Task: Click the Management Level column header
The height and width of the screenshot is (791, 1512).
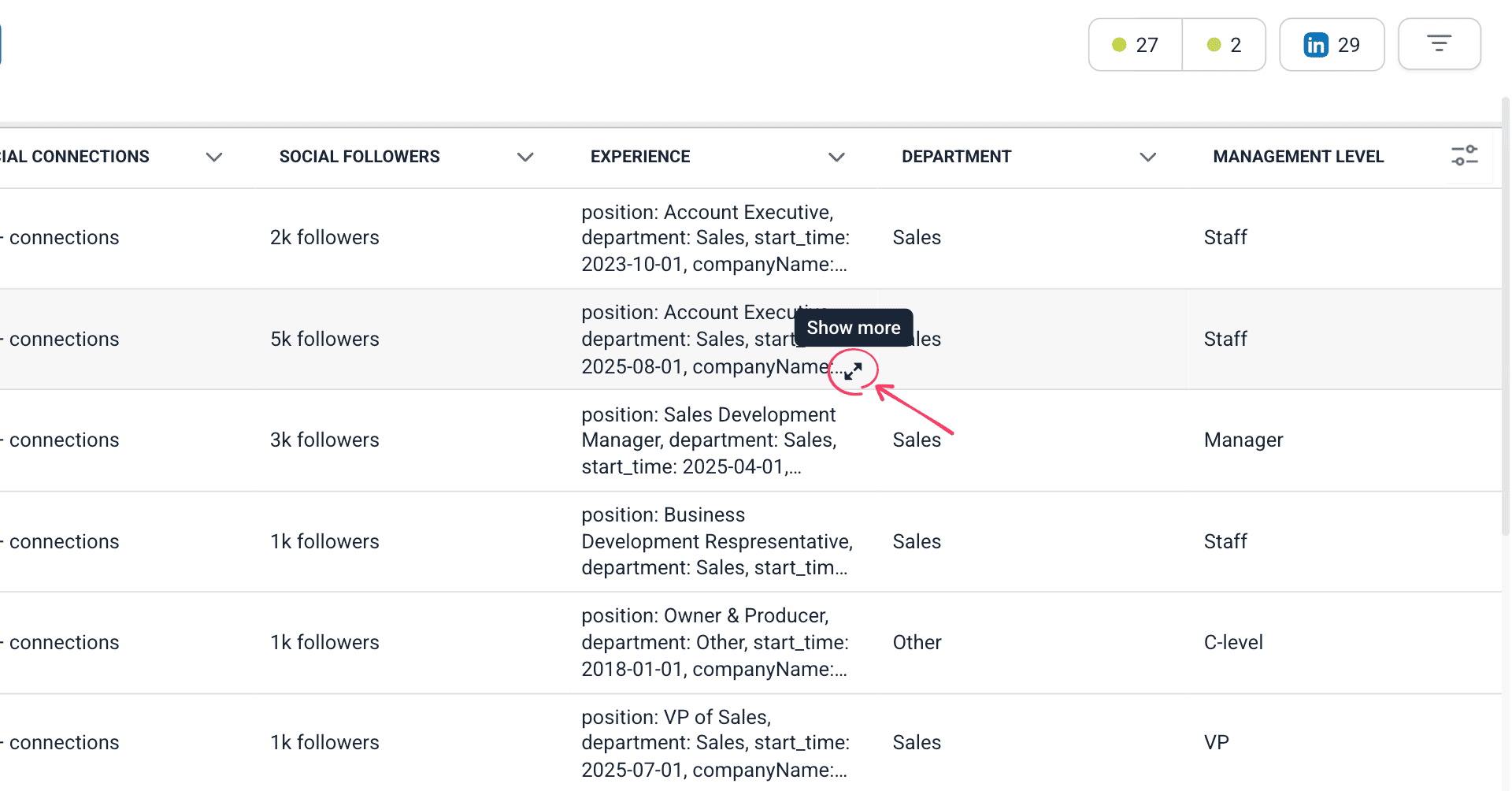Action: point(1298,157)
